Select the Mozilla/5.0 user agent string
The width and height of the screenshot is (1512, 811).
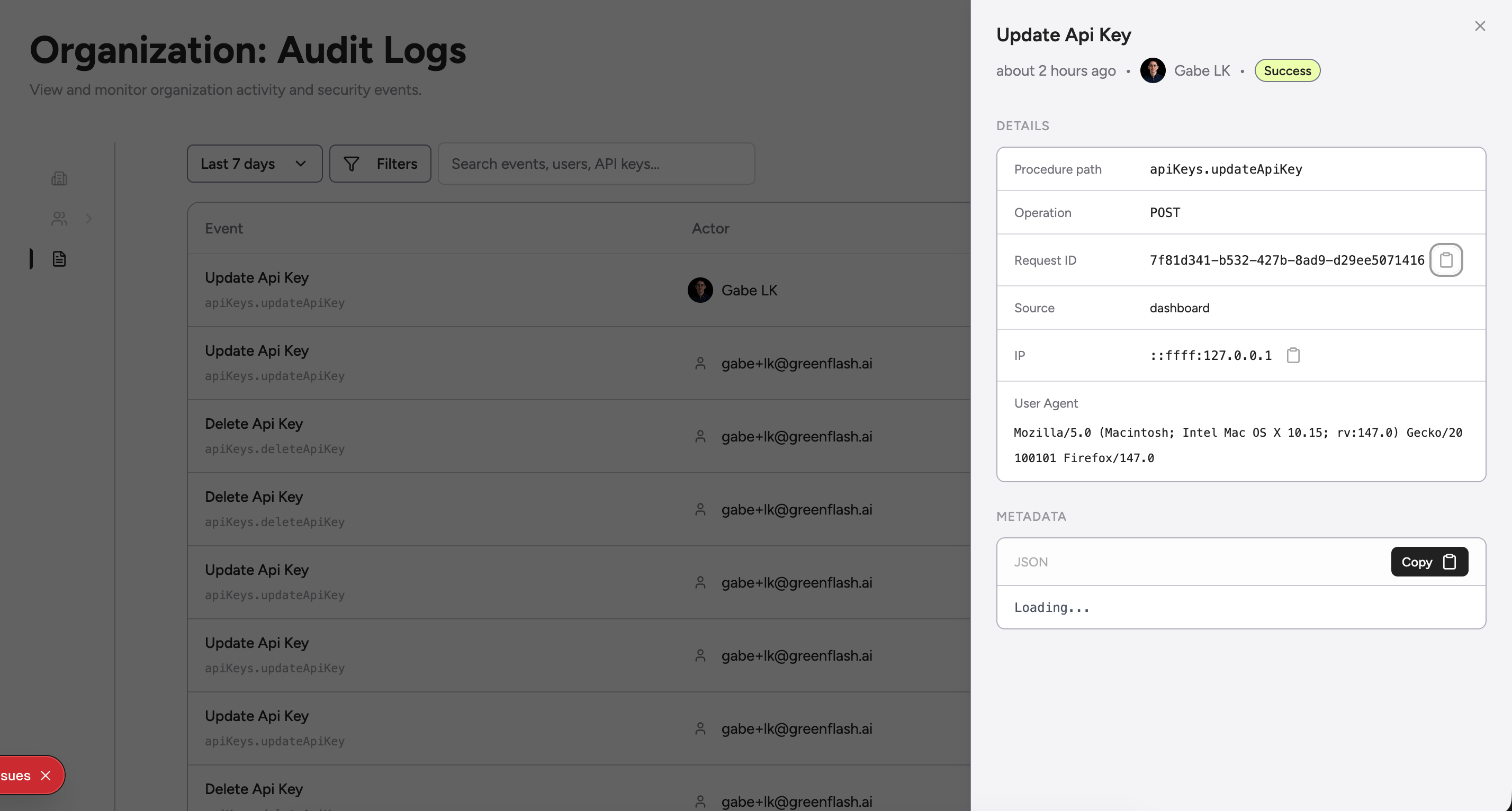[x=1237, y=445]
